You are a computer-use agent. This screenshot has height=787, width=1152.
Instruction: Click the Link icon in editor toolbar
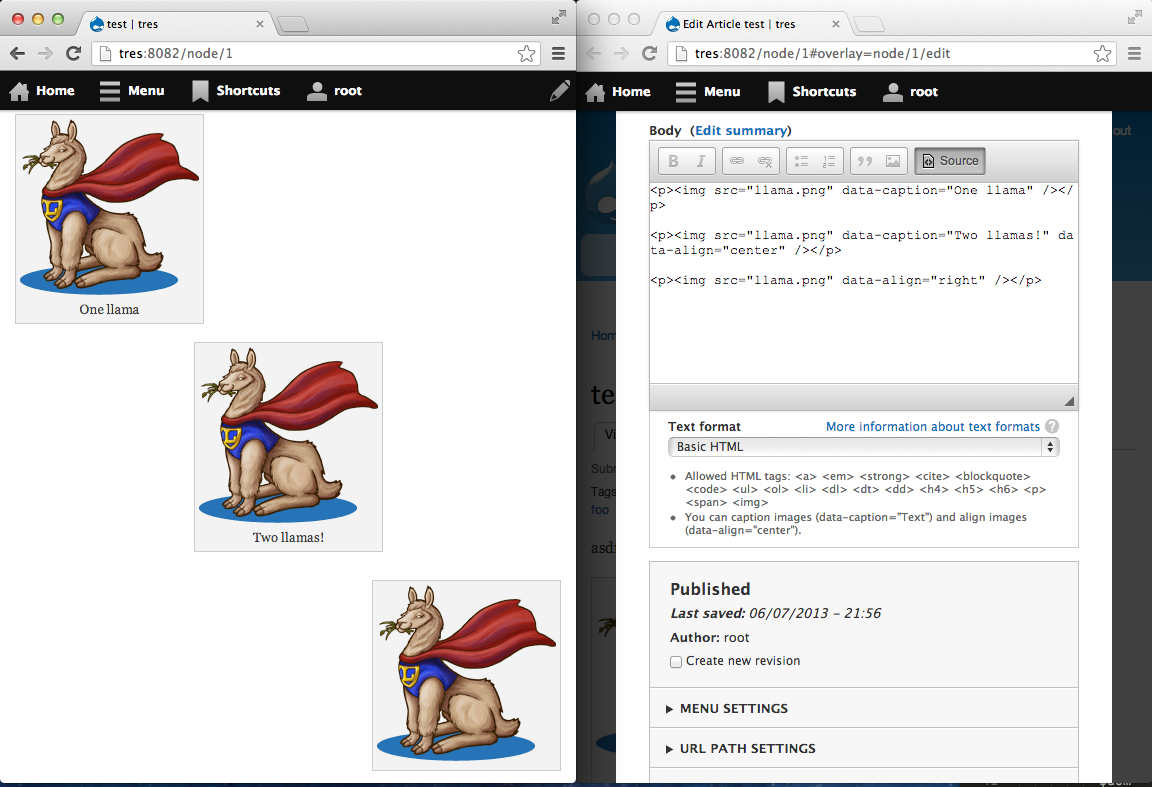coord(737,161)
